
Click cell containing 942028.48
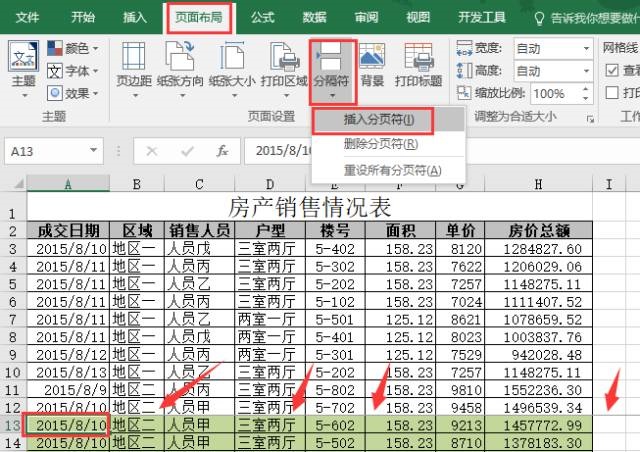click(538, 354)
